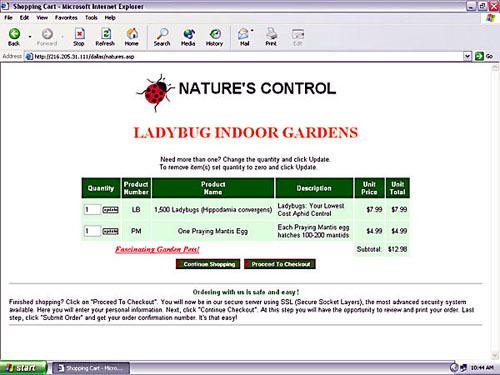
Task: Go to Home via the house icon
Action: 132,34
